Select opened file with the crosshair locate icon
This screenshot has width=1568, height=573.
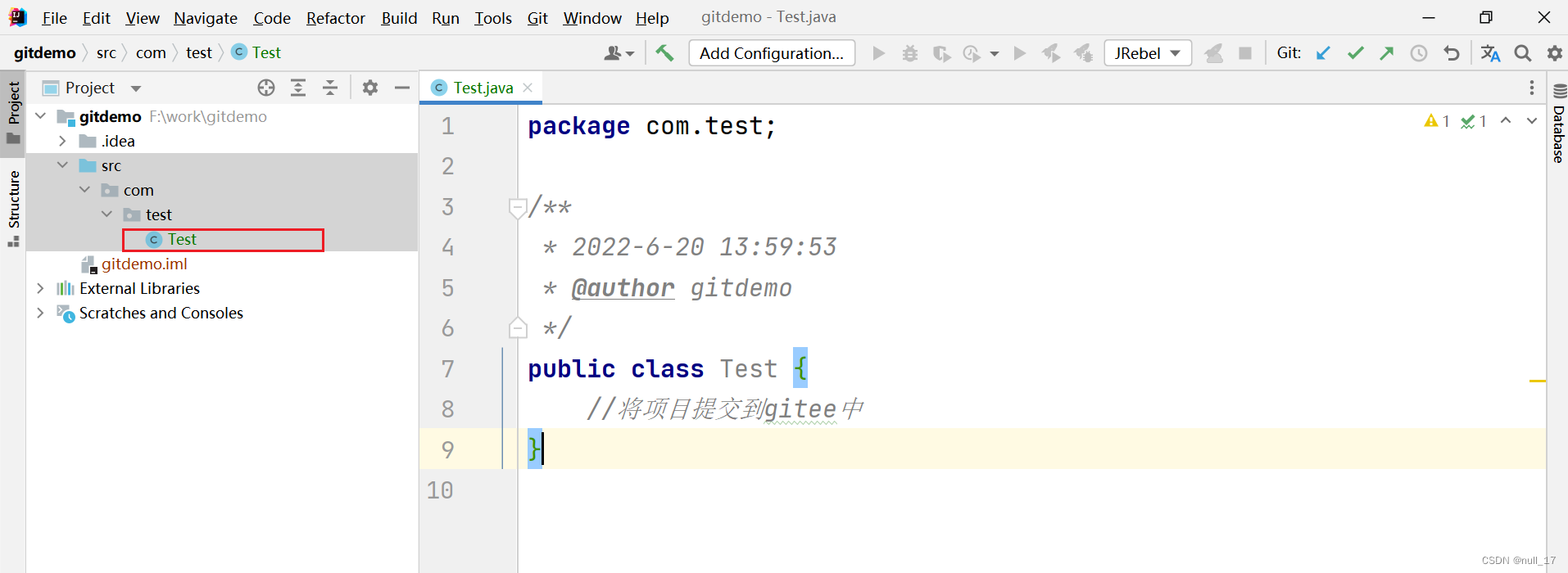coord(266,87)
